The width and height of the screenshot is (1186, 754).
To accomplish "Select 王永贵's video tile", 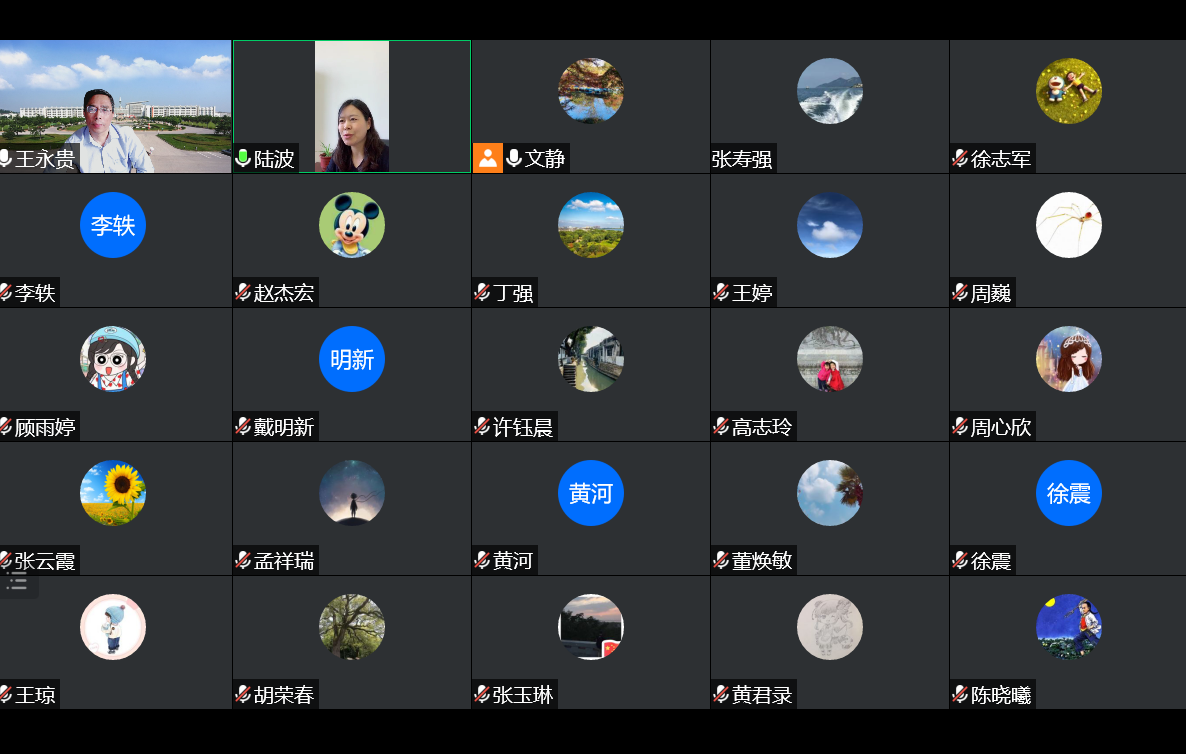I will (115, 107).
